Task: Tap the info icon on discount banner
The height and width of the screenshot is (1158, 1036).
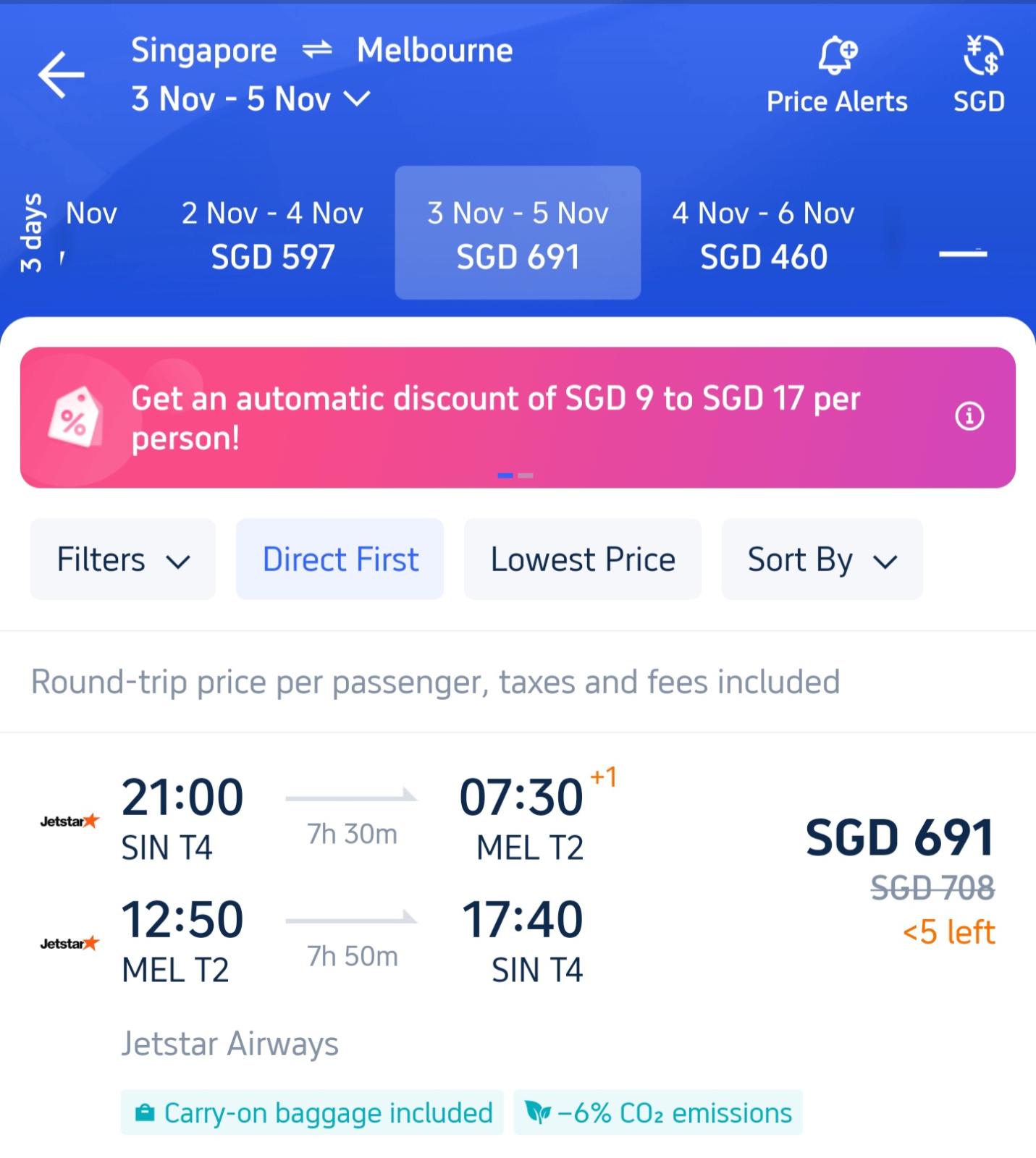Action: (x=969, y=416)
